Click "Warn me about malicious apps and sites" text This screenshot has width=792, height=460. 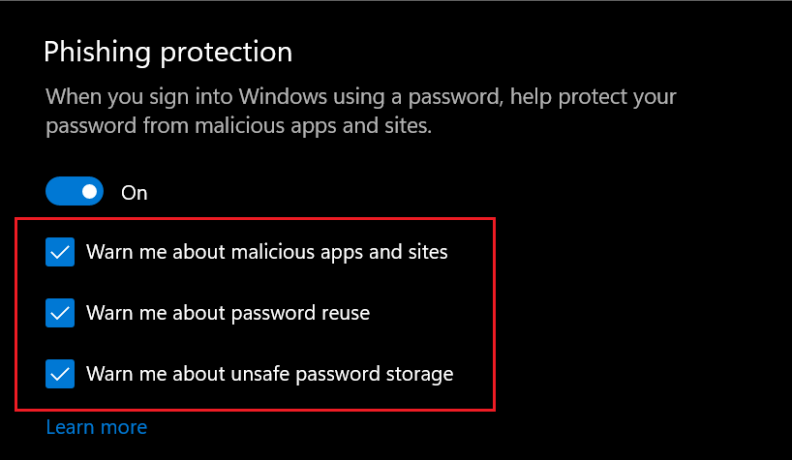click(x=267, y=252)
